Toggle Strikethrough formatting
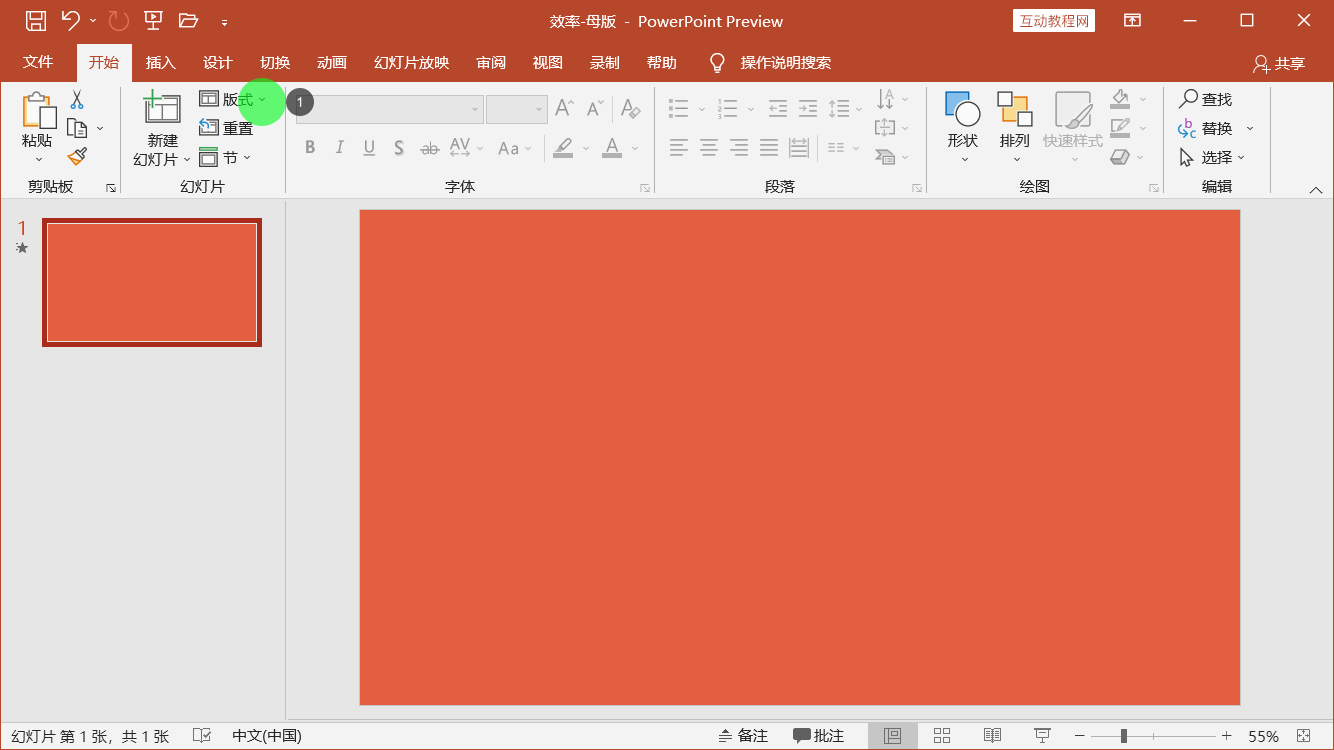 [x=430, y=148]
